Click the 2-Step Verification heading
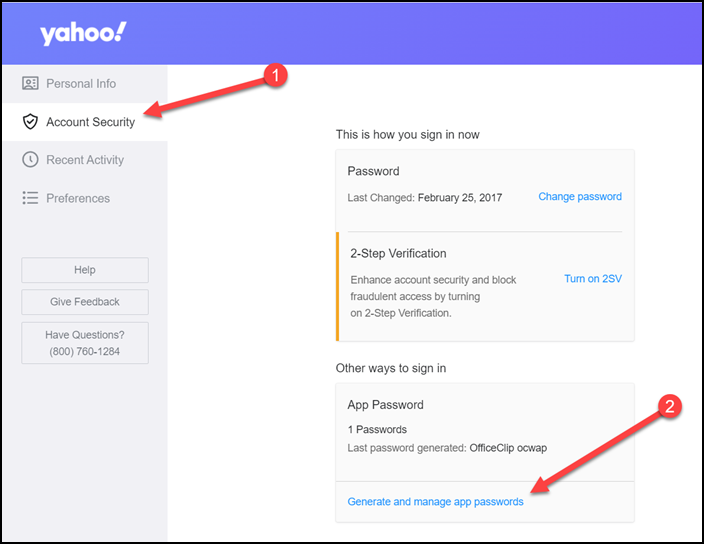The image size is (704, 544). (398, 254)
